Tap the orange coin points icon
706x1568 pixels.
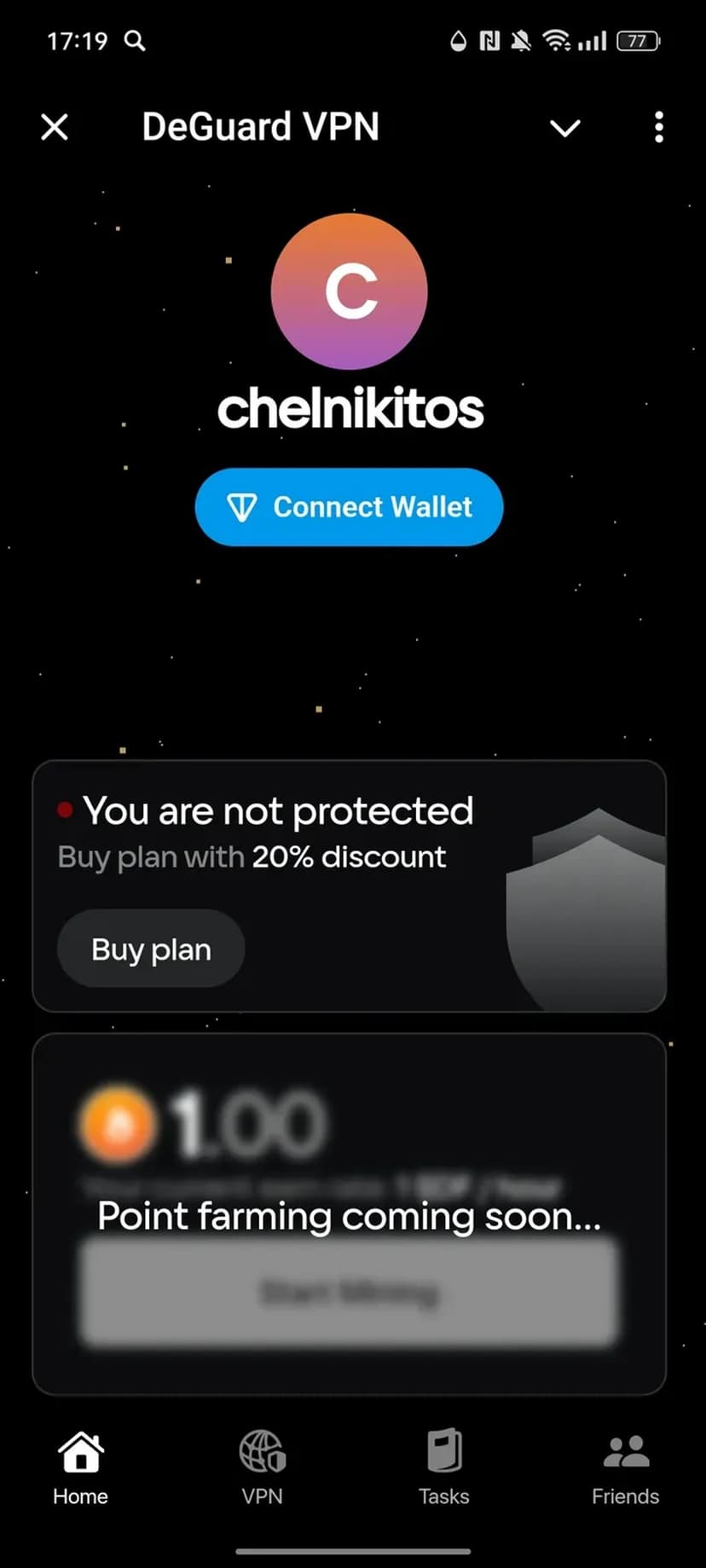point(118,1125)
